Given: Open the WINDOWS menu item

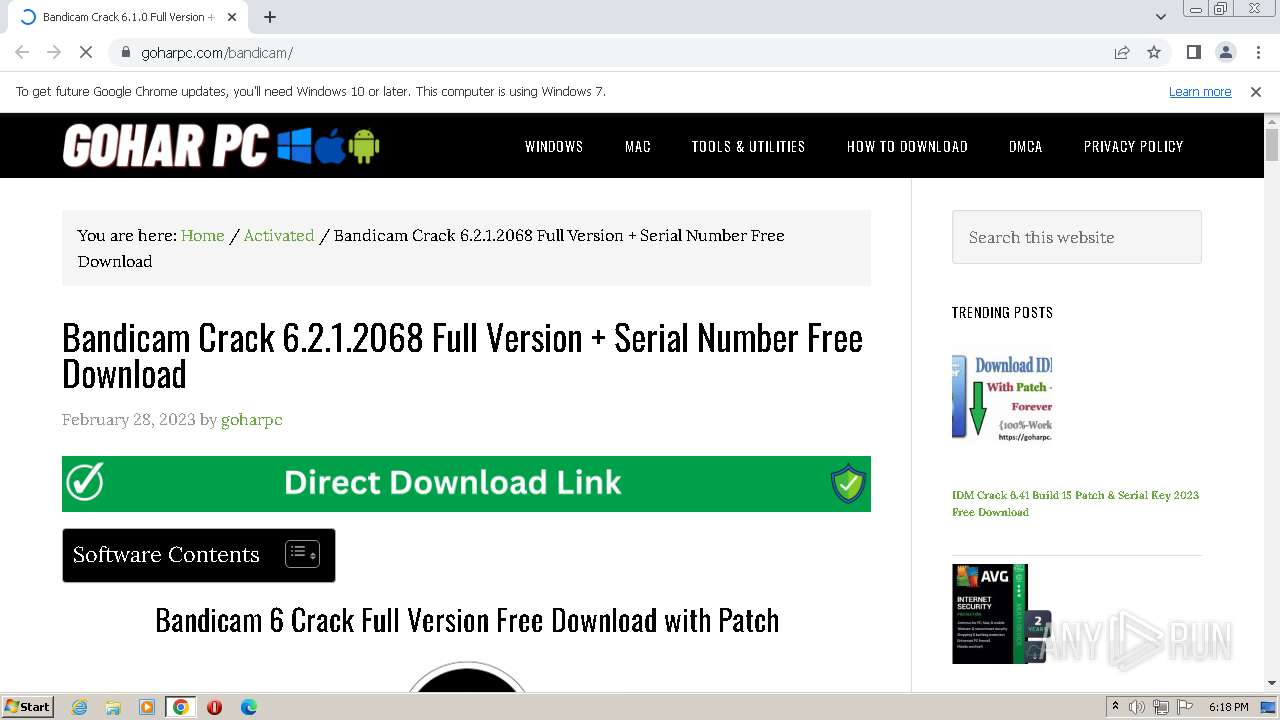Looking at the screenshot, I should point(554,146).
